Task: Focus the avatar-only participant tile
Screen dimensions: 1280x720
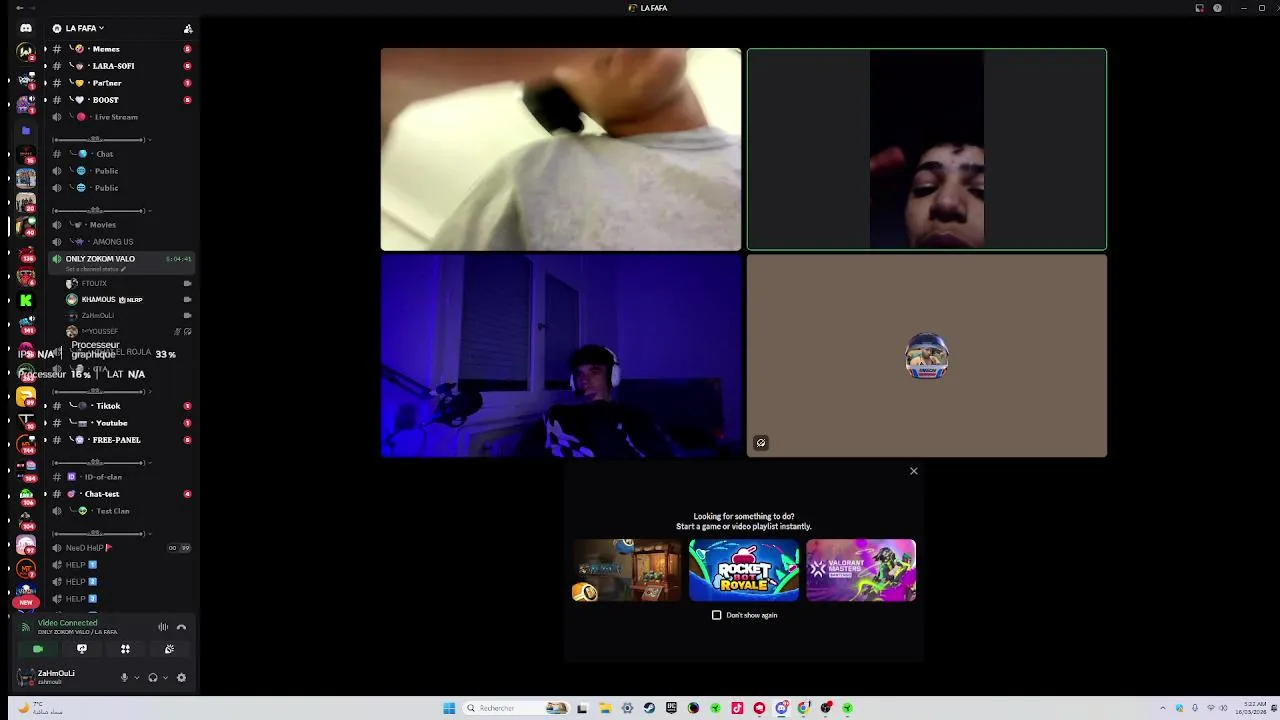Action: click(x=927, y=355)
